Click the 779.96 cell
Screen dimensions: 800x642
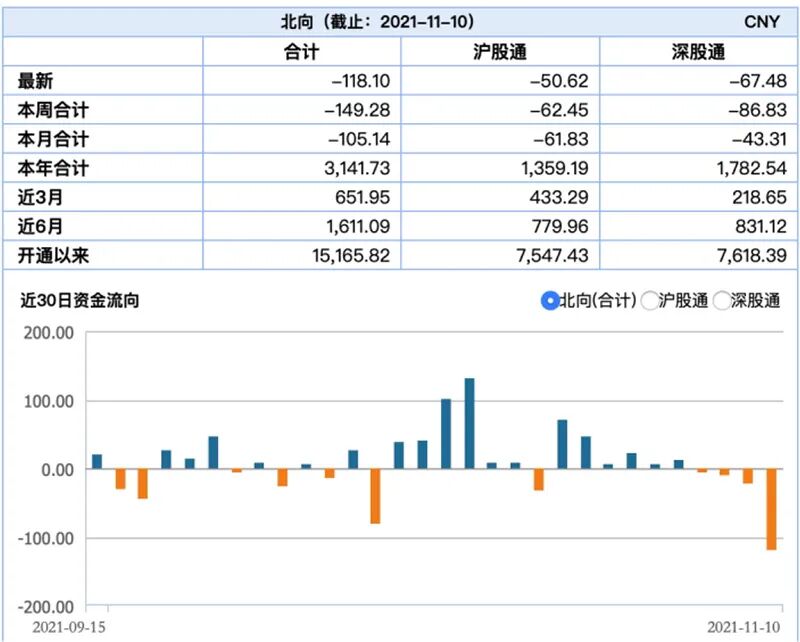pyautogui.click(x=560, y=226)
